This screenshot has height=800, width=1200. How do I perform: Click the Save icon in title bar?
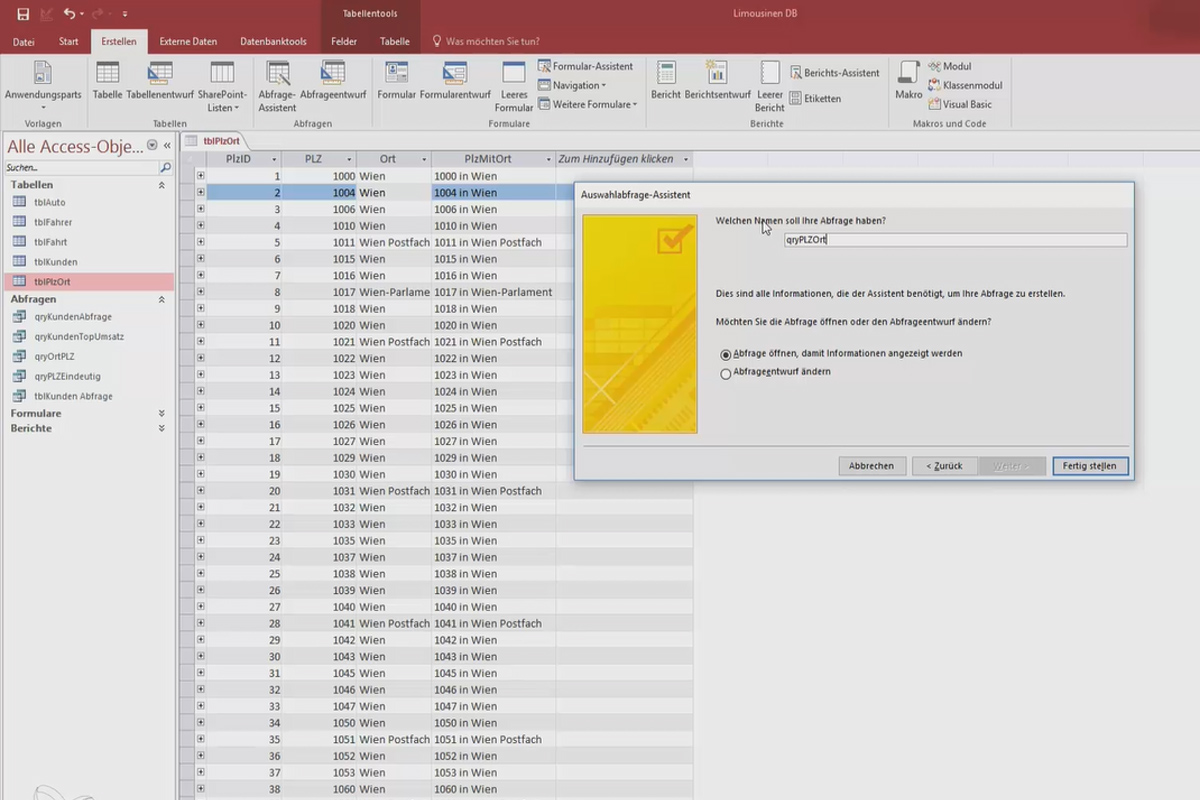coord(23,14)
